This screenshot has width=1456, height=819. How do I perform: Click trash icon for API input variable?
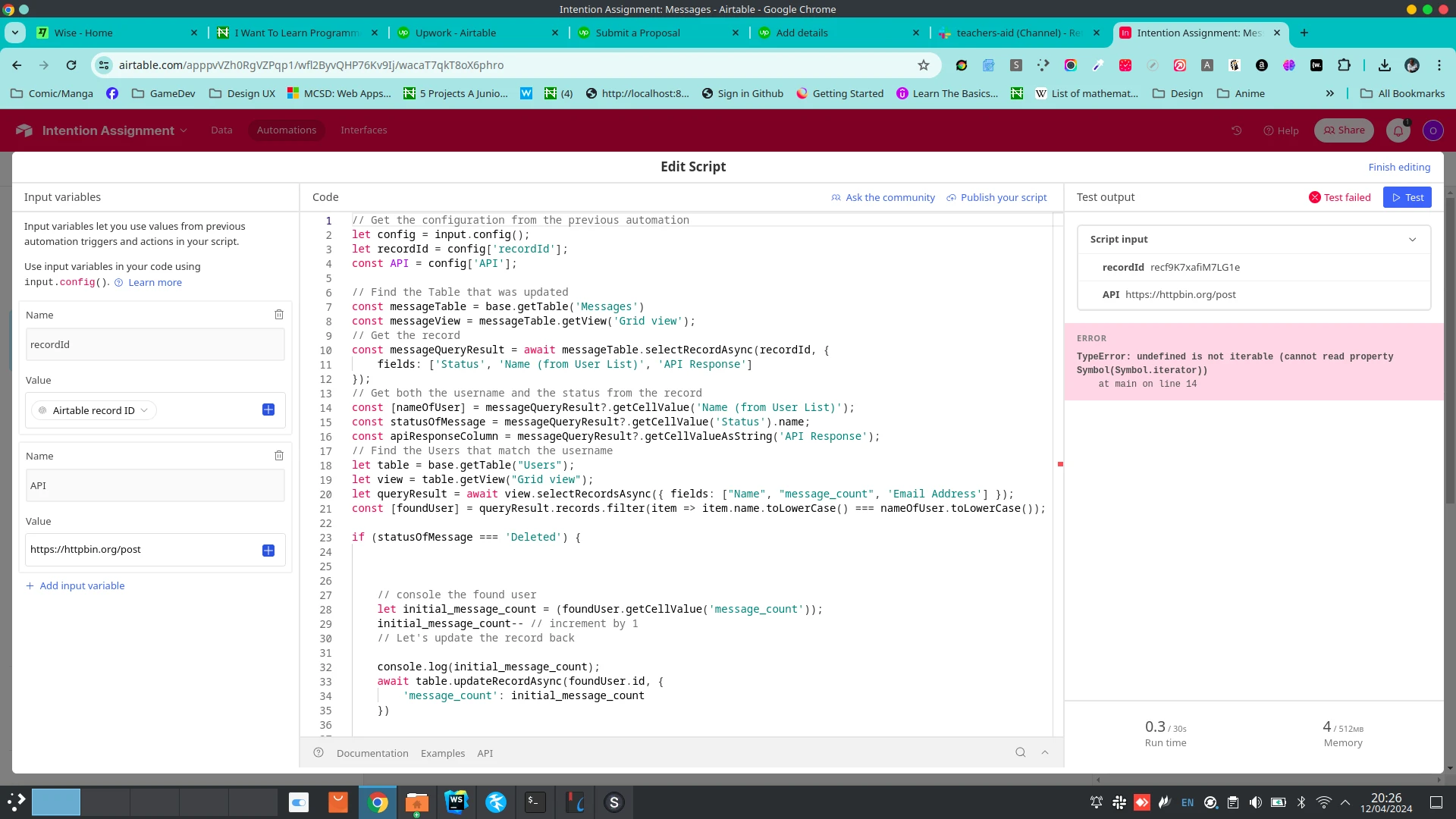click(279, 456)
